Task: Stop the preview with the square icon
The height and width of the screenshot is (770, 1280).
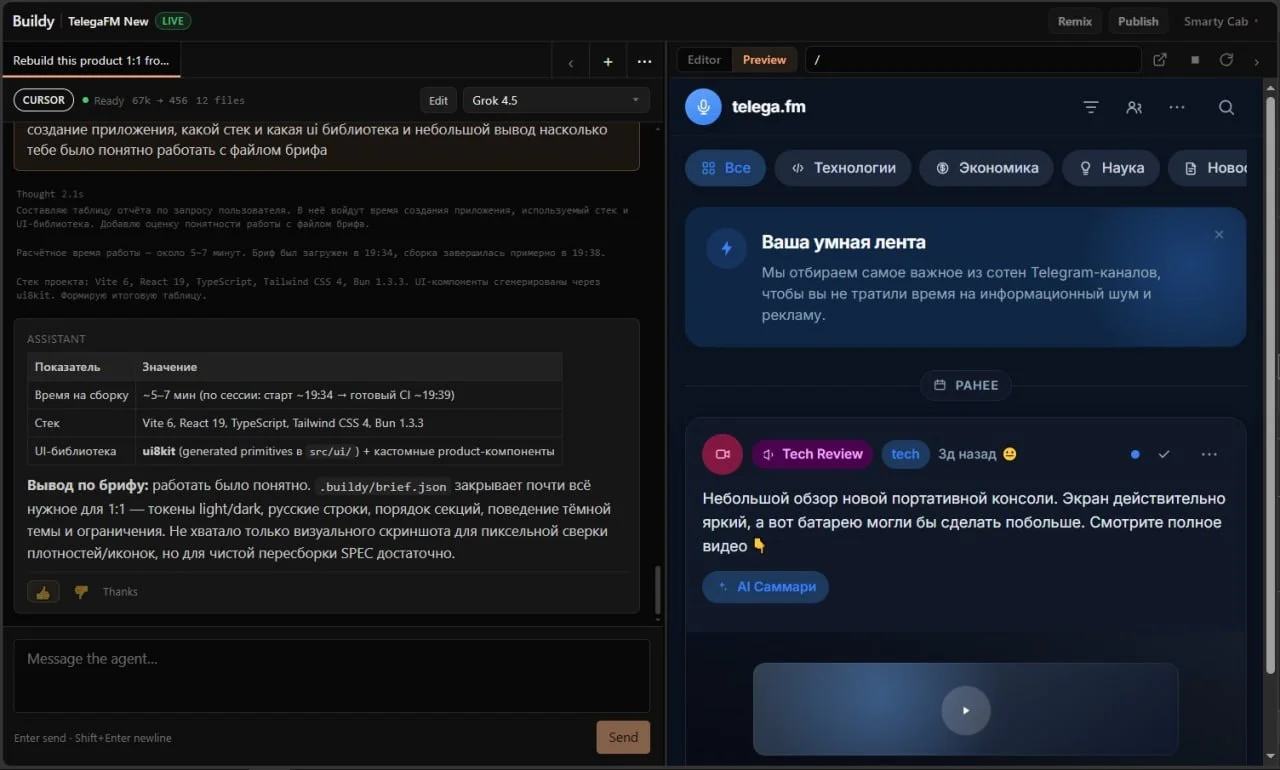Action: click(1195, 60)
